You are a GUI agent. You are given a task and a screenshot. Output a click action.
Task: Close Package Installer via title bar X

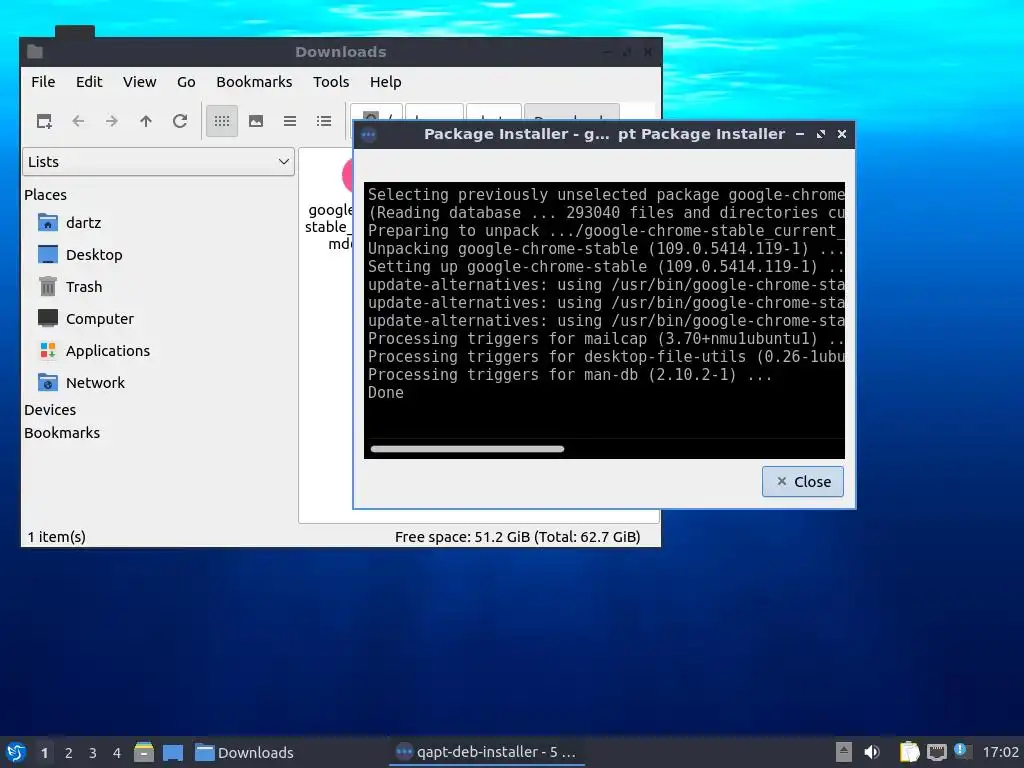tap(842, 134)
